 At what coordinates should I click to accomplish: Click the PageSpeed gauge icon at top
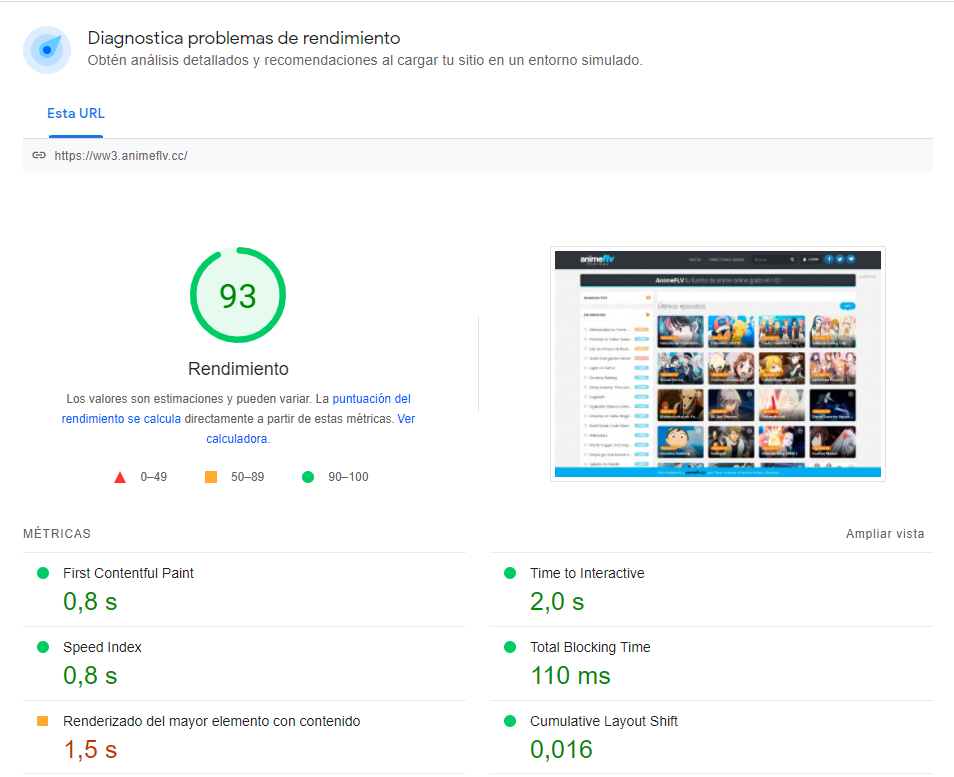point(47,50)
